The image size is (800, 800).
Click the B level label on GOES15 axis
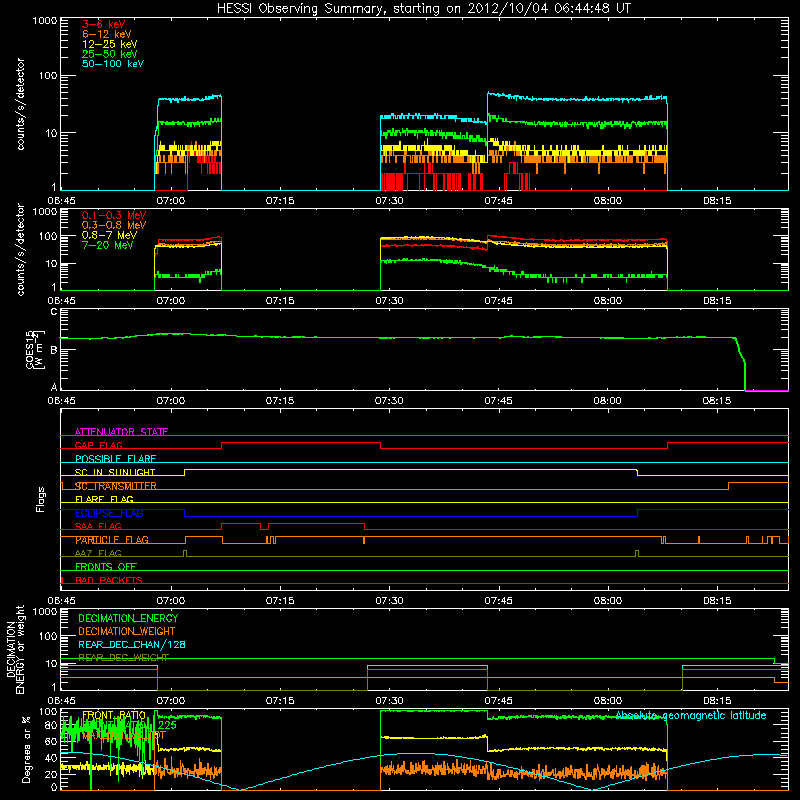(54, 351)
